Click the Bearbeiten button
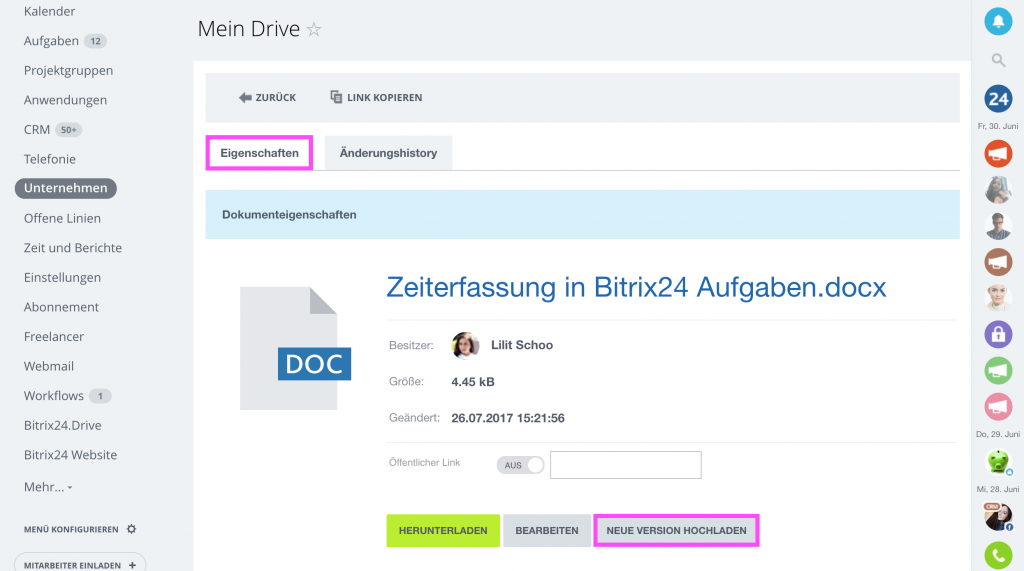 [x=547, y=530]
